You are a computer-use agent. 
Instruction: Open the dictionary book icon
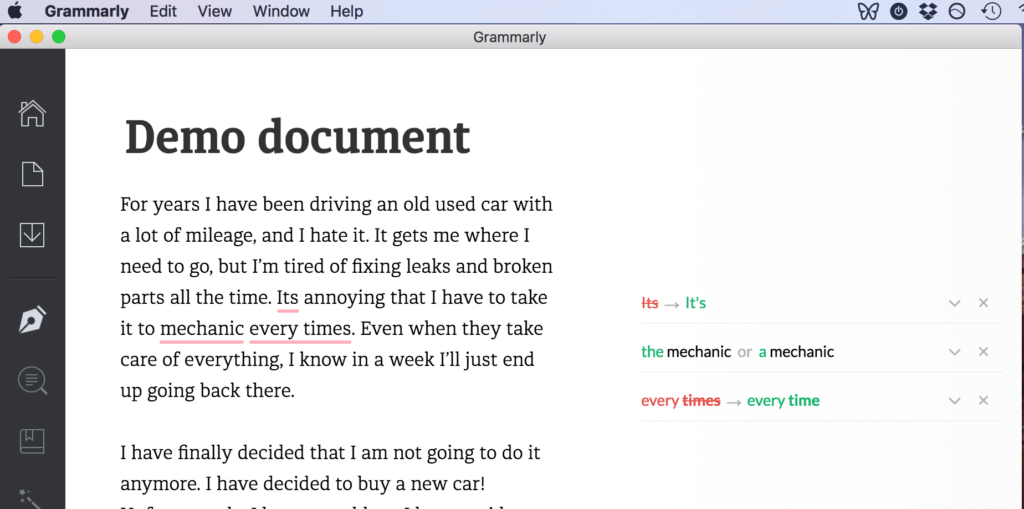32,441
